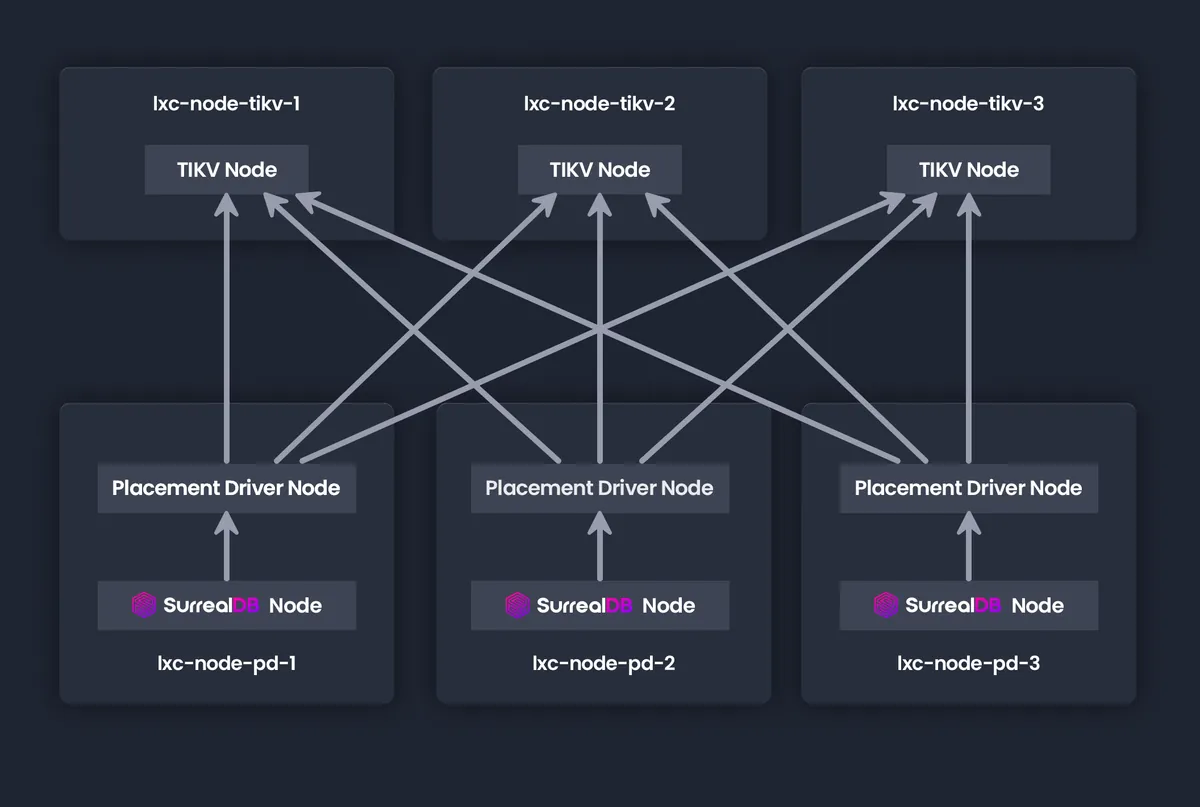Click the lxc-node-tikv-2 label
1200x807 pixels.
(x=600, y=103)
